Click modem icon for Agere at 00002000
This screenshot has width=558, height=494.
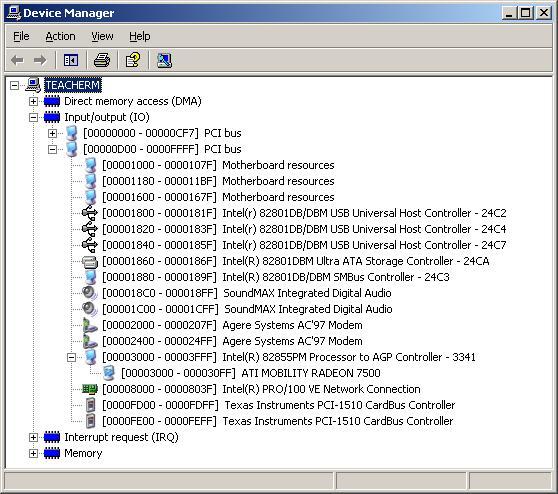(x=90, y=325)
